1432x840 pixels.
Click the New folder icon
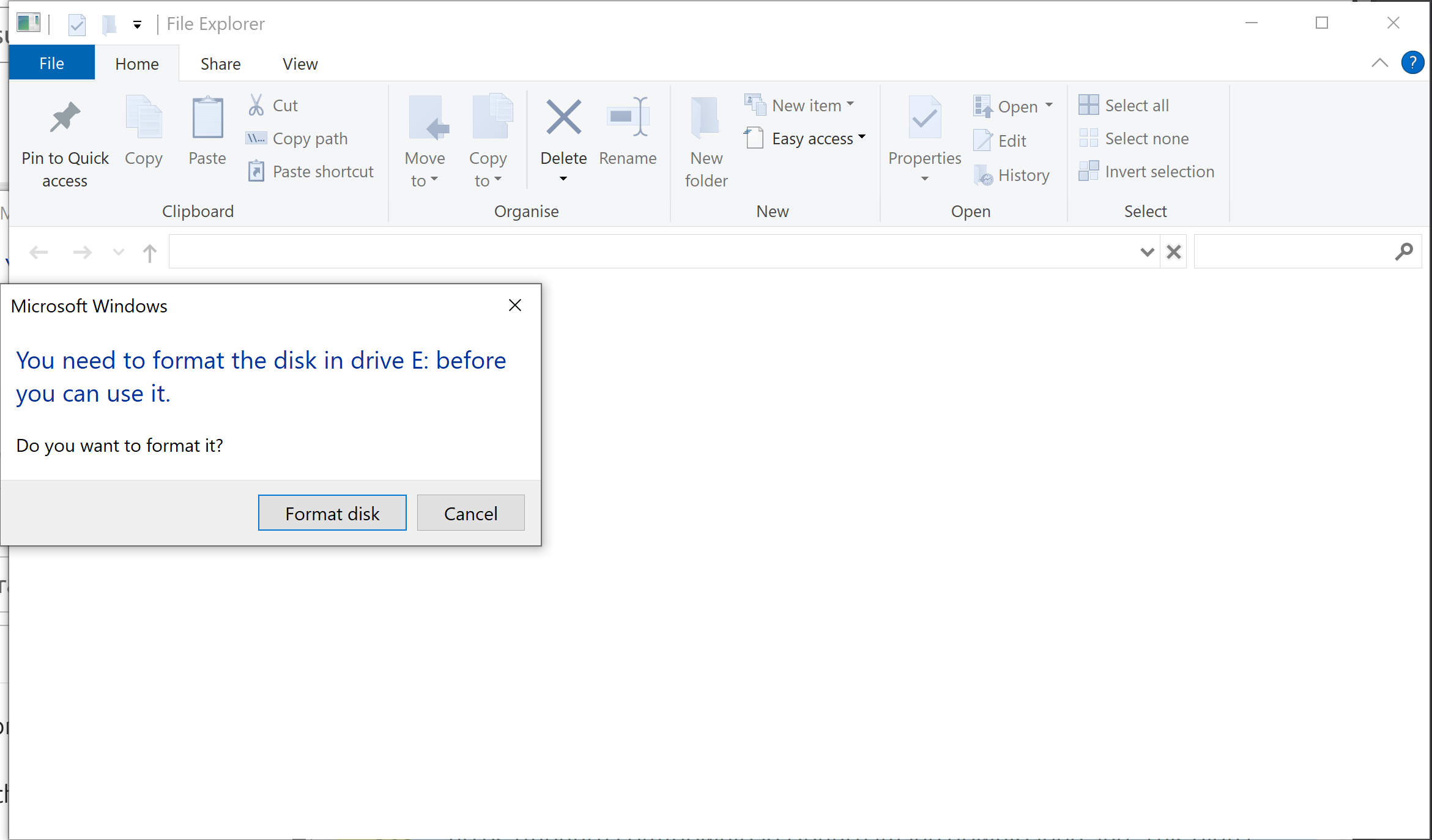click(705, 117)
